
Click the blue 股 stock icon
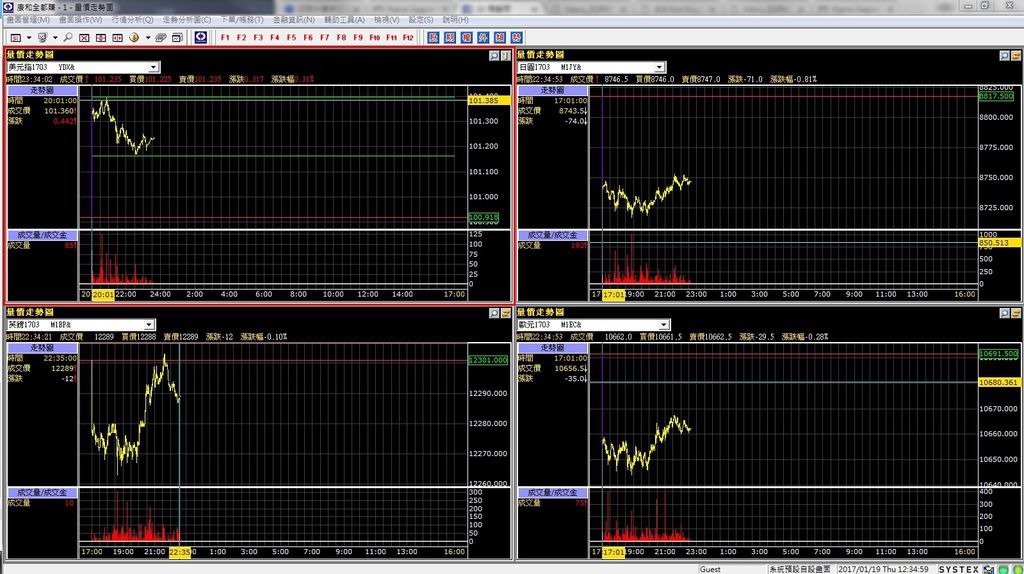[x=433, y=38]
